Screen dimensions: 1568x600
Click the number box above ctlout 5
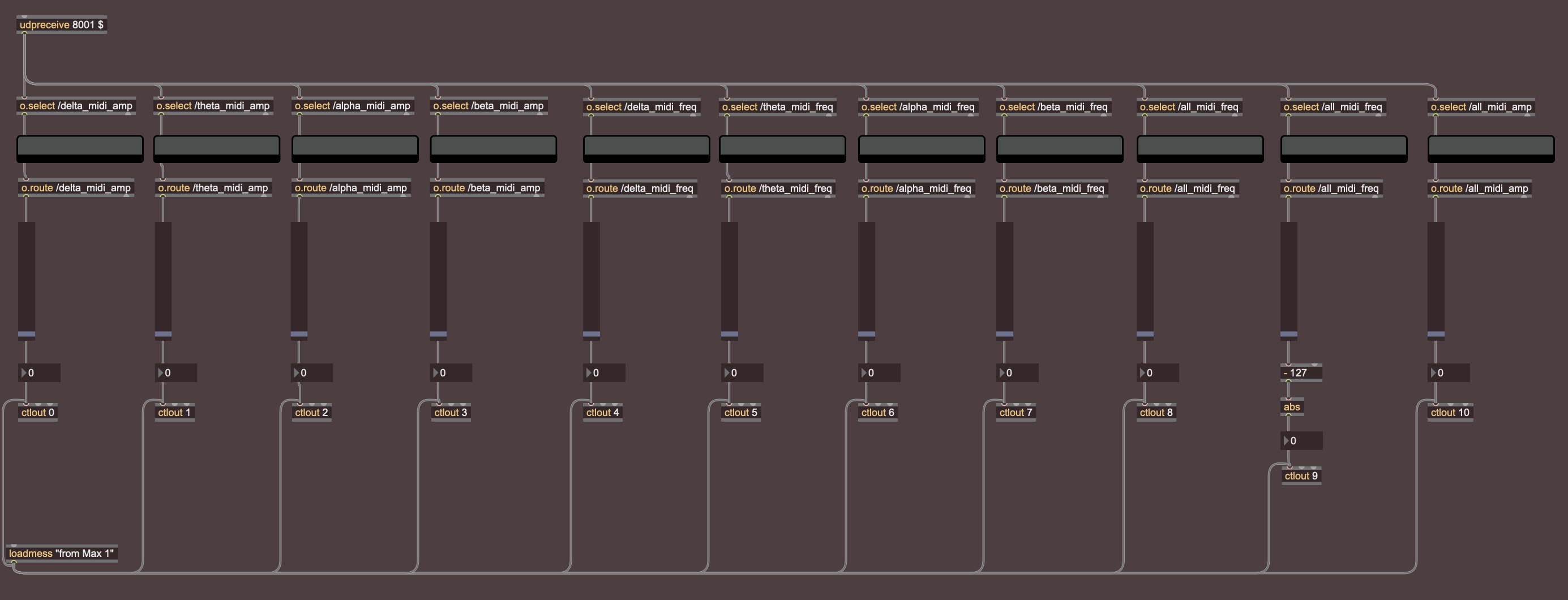(x=742, y=373)
